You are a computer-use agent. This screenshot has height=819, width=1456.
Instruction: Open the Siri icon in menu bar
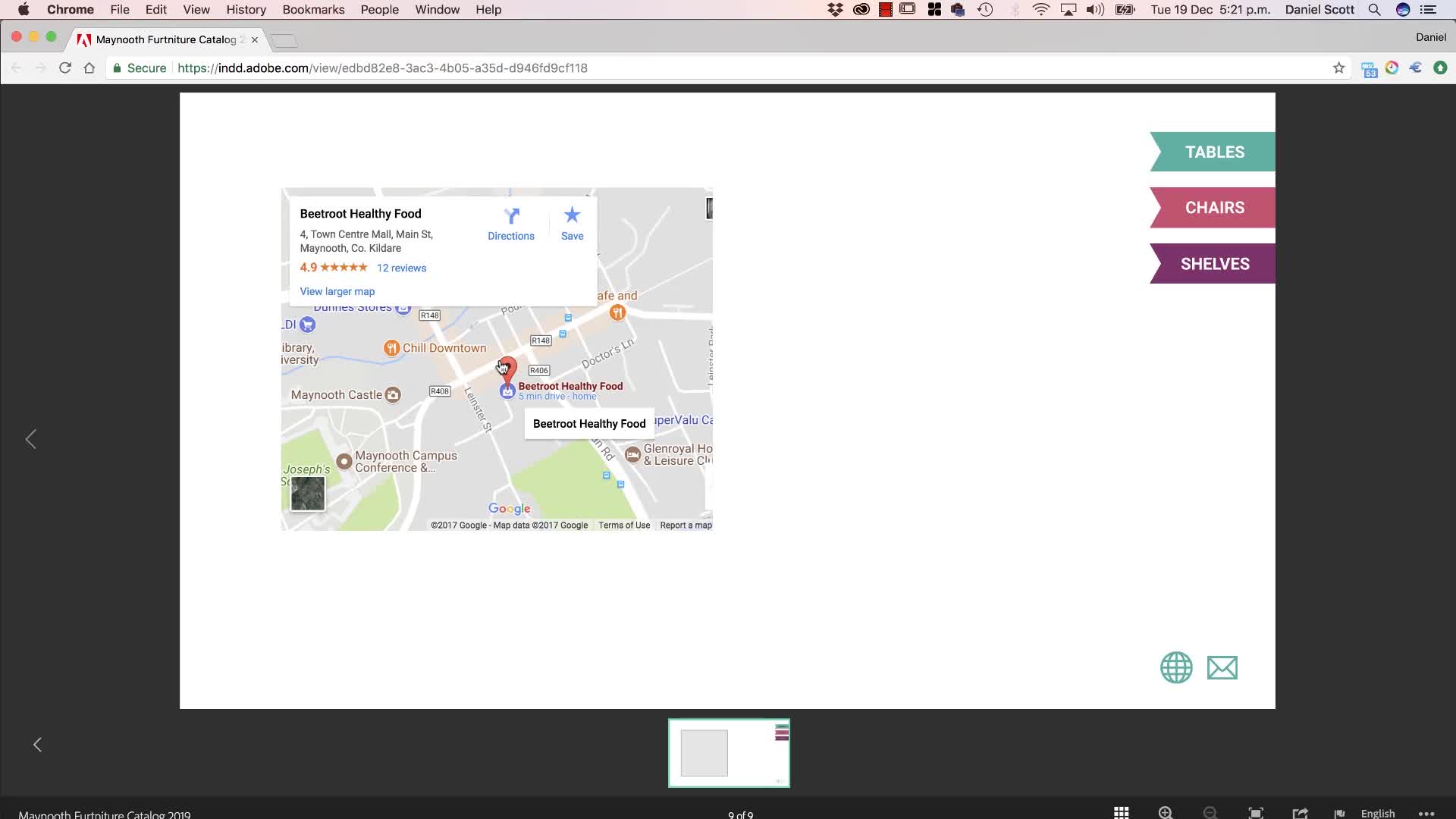tap(1403, 9)
